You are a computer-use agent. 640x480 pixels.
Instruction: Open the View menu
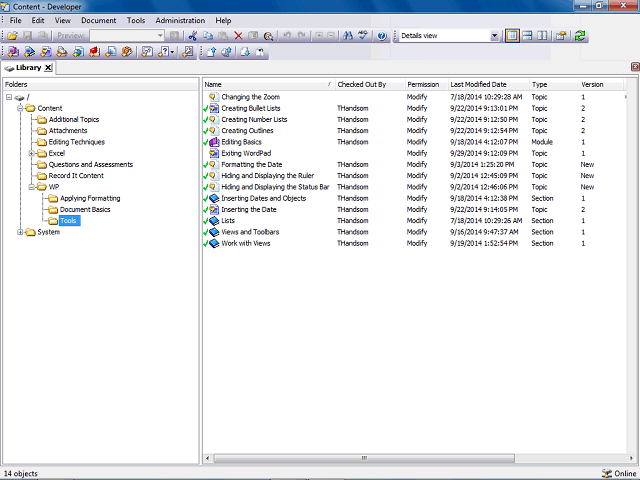pos(63,20)
